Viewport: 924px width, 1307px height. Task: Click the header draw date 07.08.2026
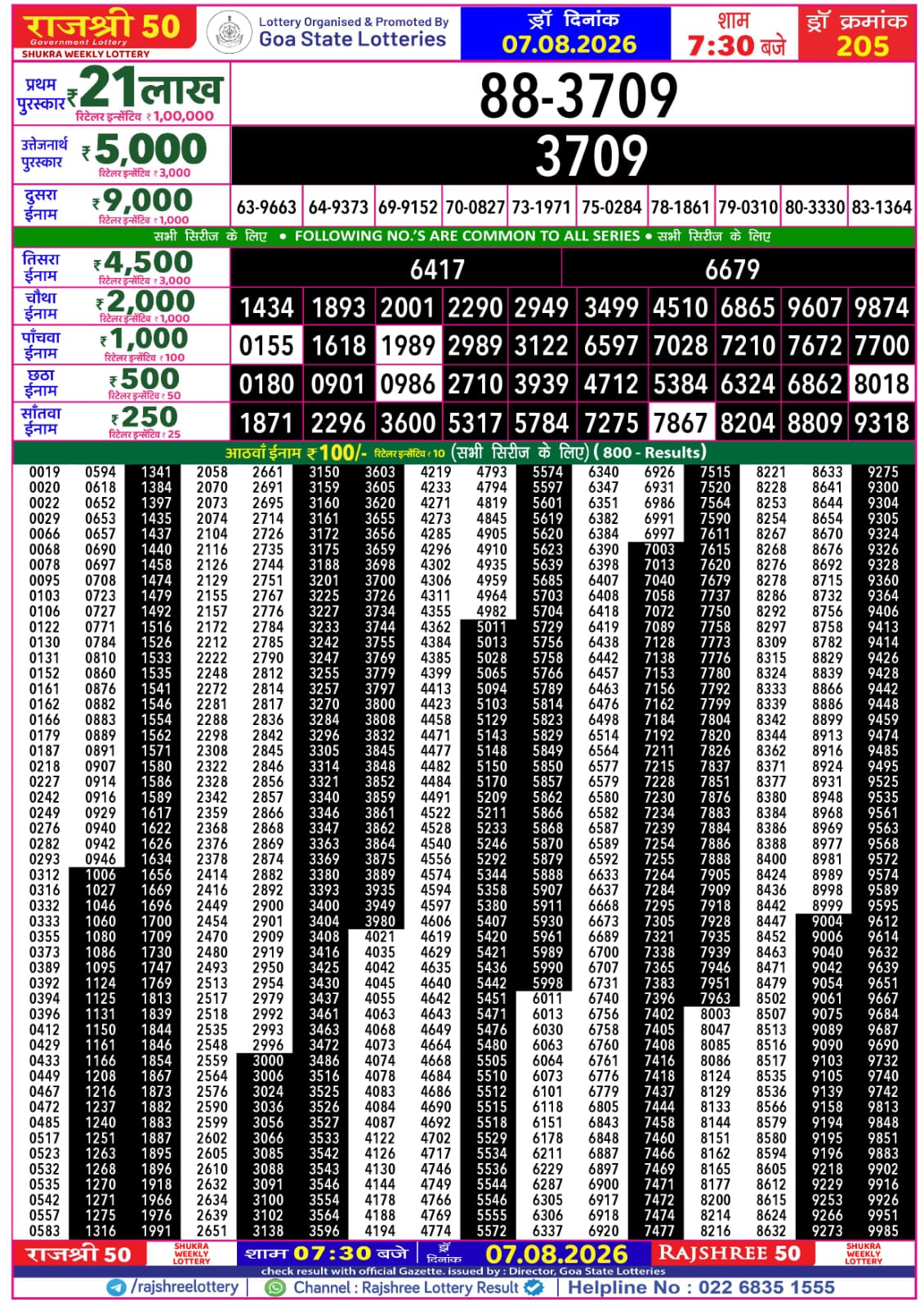[x=569, y=44]
